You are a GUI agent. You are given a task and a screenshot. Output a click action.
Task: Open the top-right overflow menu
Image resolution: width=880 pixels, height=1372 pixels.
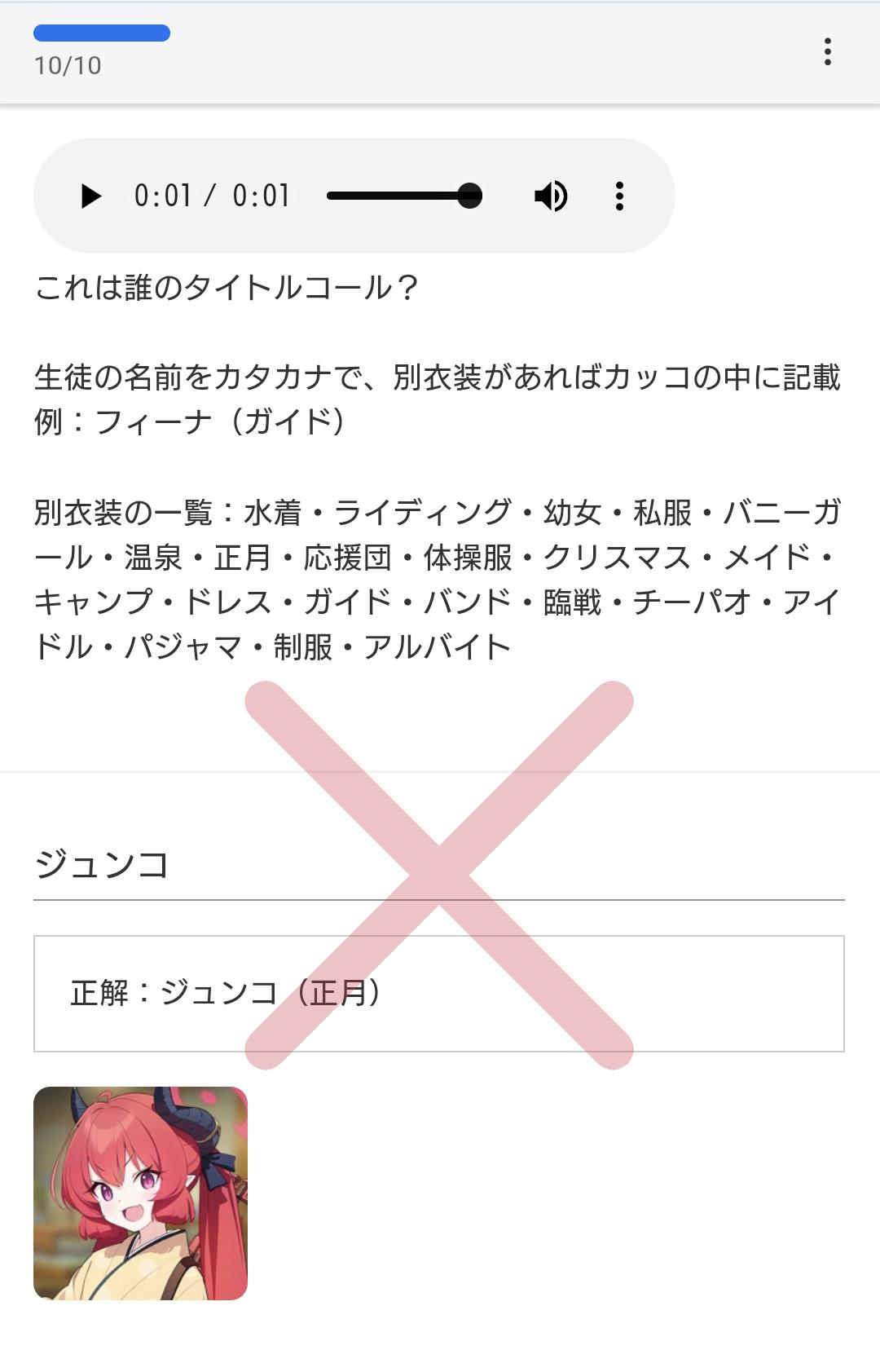(x=827, y=51)
